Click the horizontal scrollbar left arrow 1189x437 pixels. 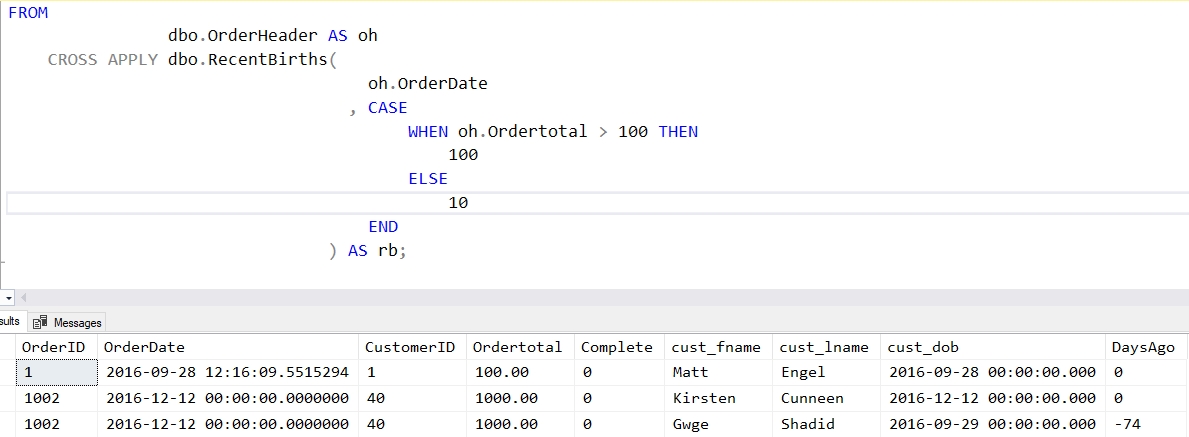click(x=24, y=298)
